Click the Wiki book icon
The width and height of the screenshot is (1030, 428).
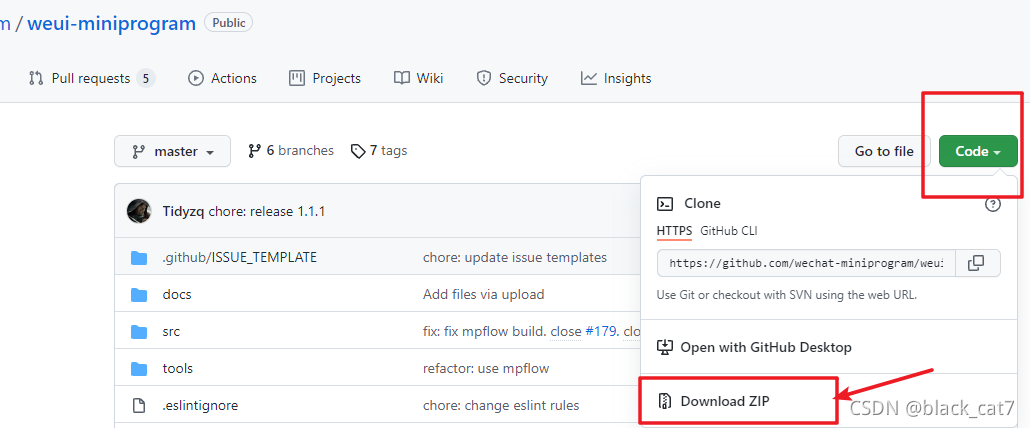tap(402, 78)
